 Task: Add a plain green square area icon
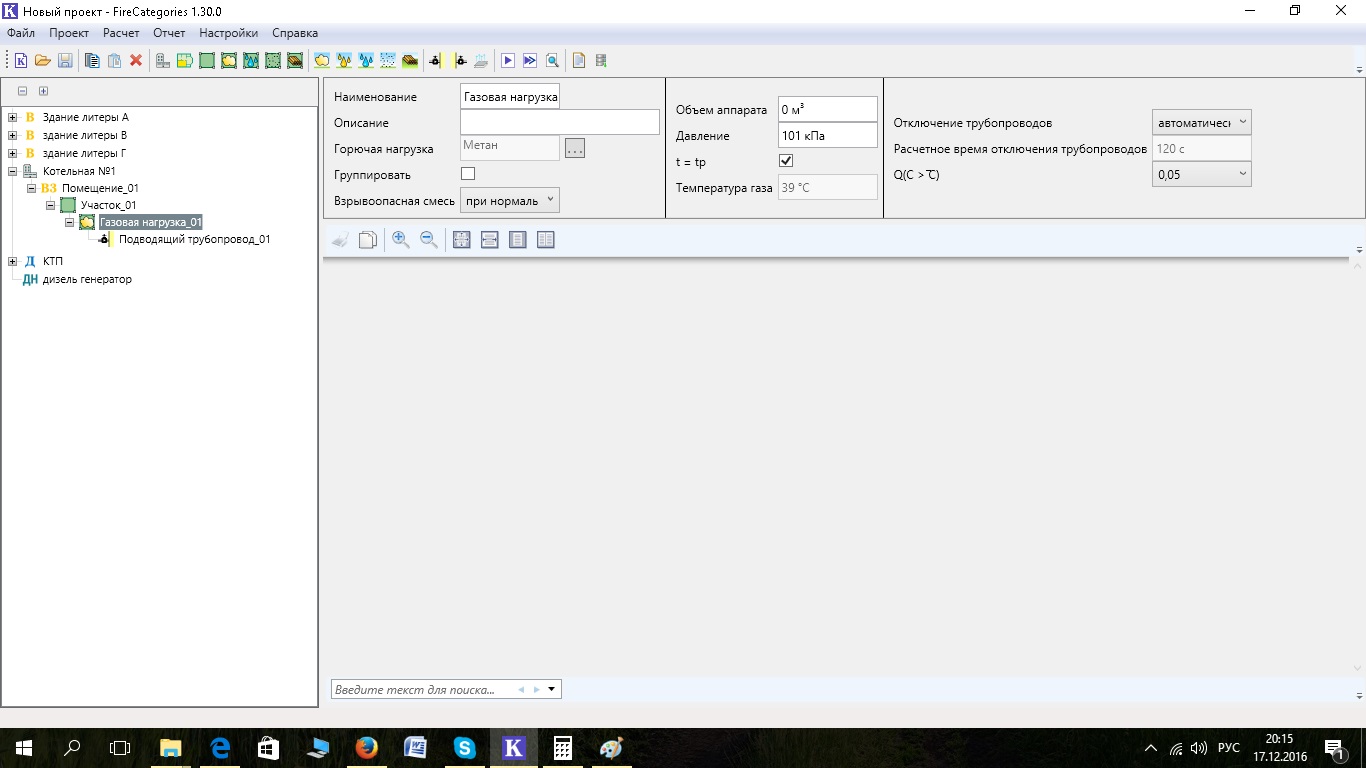point(207,60)
